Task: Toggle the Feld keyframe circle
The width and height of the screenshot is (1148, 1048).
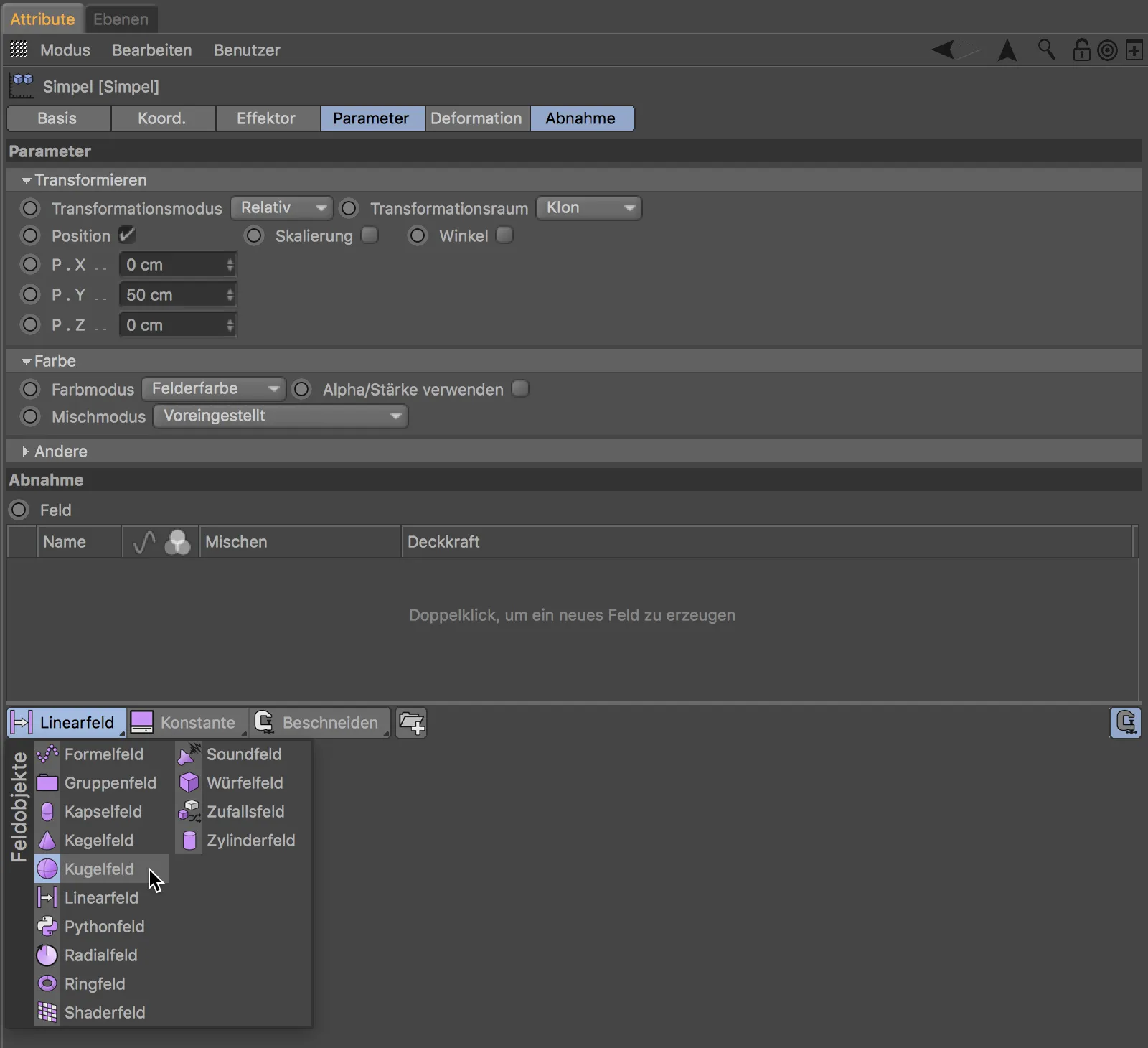Action: point(19,510)
